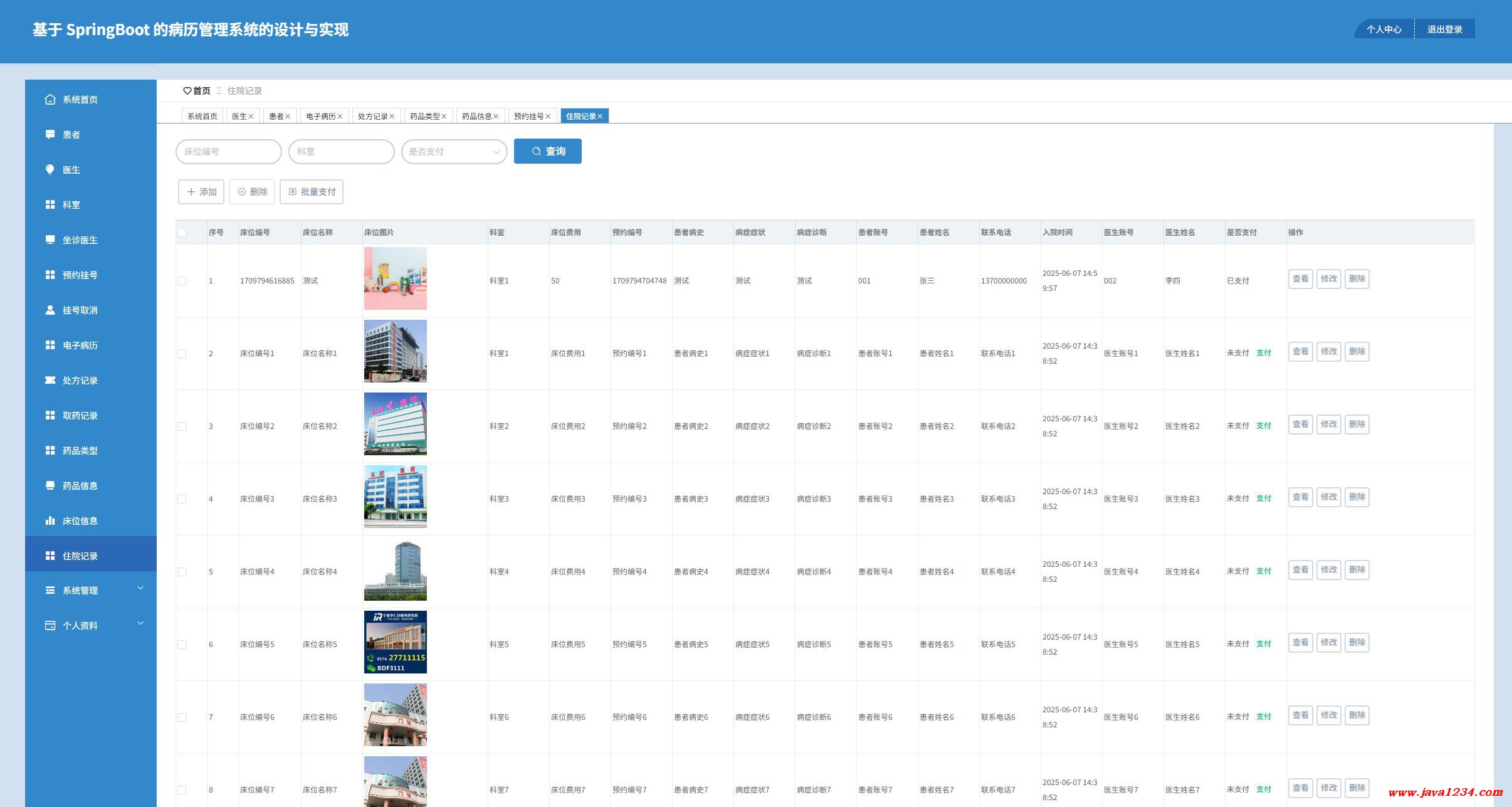This screenshot has width=1512, height=807.
Task: Click the person icon beside 挂号取消
Action: click(x=50, y=310)
